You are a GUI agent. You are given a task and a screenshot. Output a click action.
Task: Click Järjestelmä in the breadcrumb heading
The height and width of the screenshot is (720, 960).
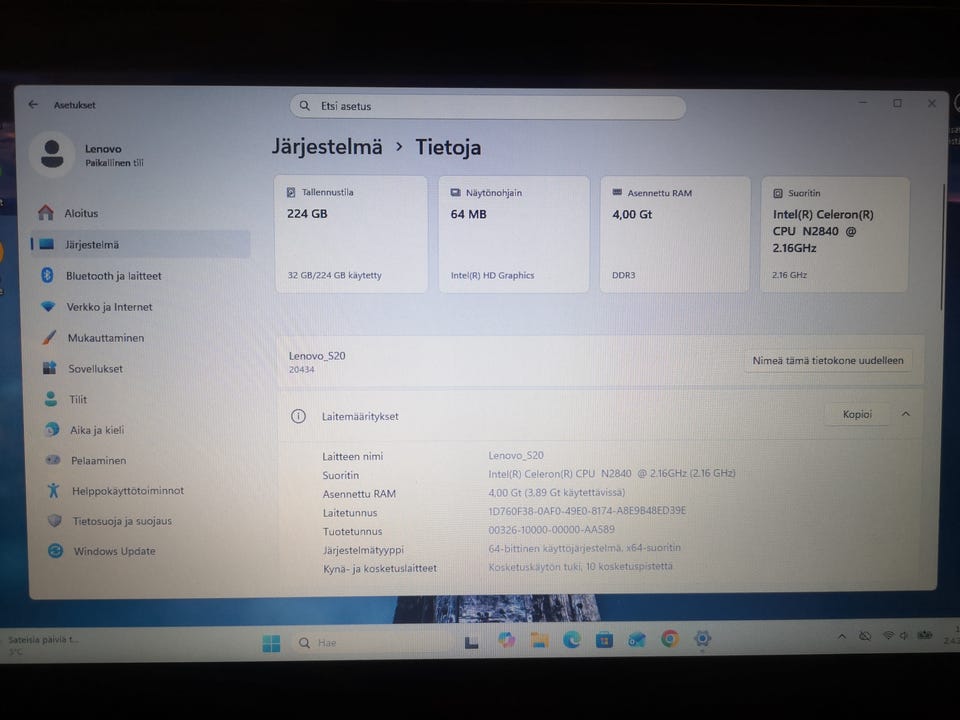click(x=327, y=147)
